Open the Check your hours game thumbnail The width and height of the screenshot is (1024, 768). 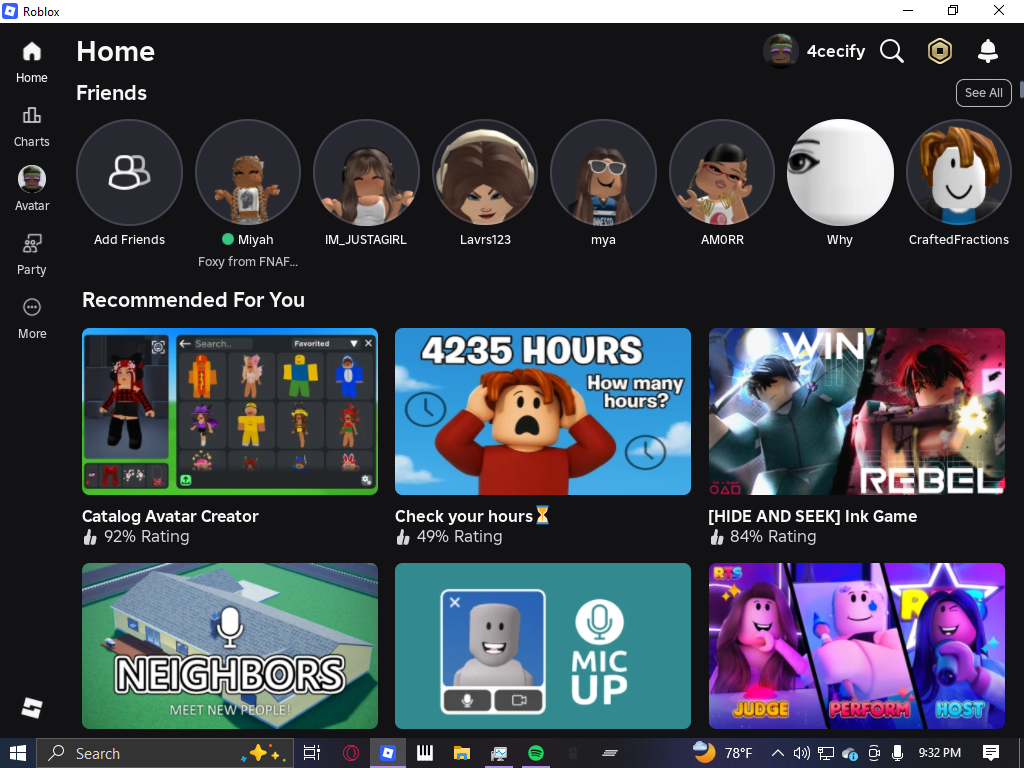(543, 411)
